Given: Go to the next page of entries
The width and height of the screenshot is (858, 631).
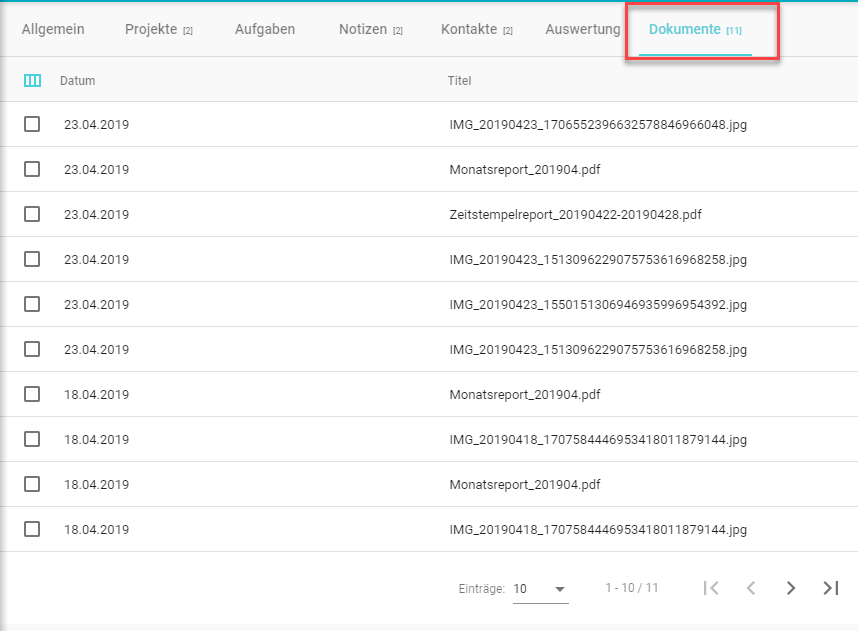Looking at the screenshot, I should coord(791,588).
